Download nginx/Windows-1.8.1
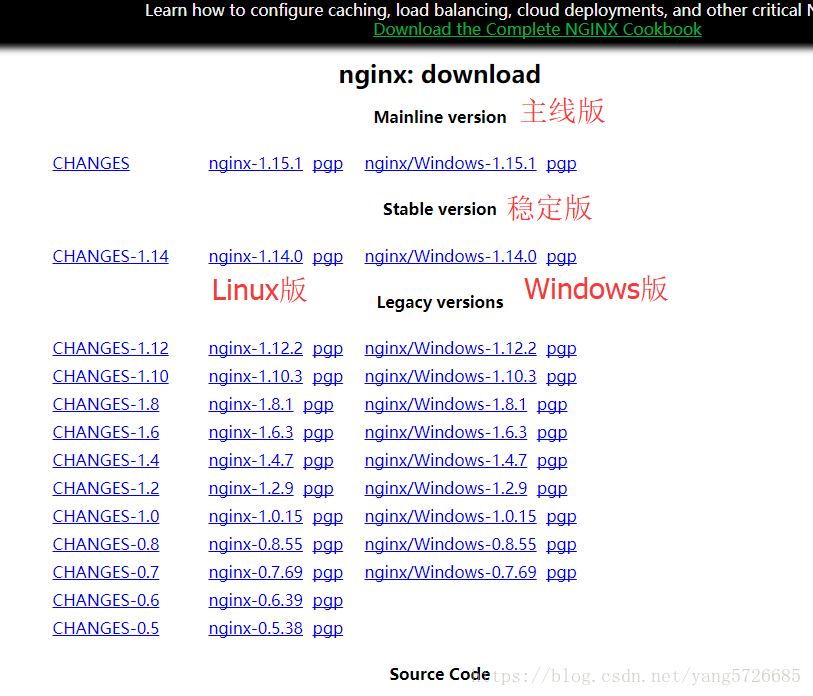 point(446,405)
